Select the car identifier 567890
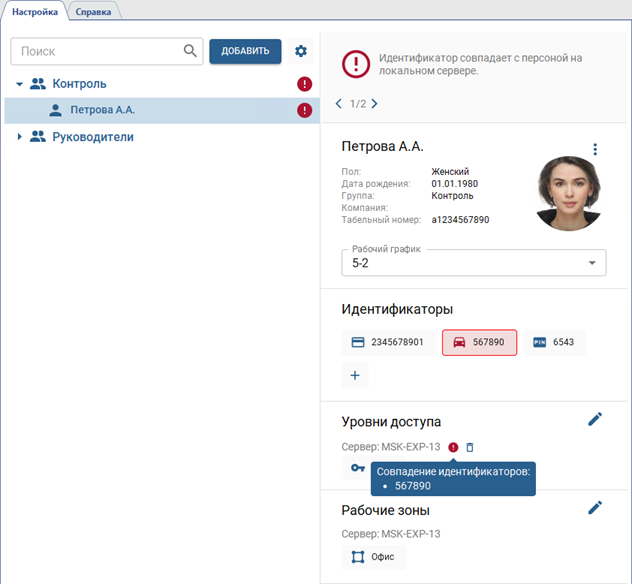 (x=479, y=342)
